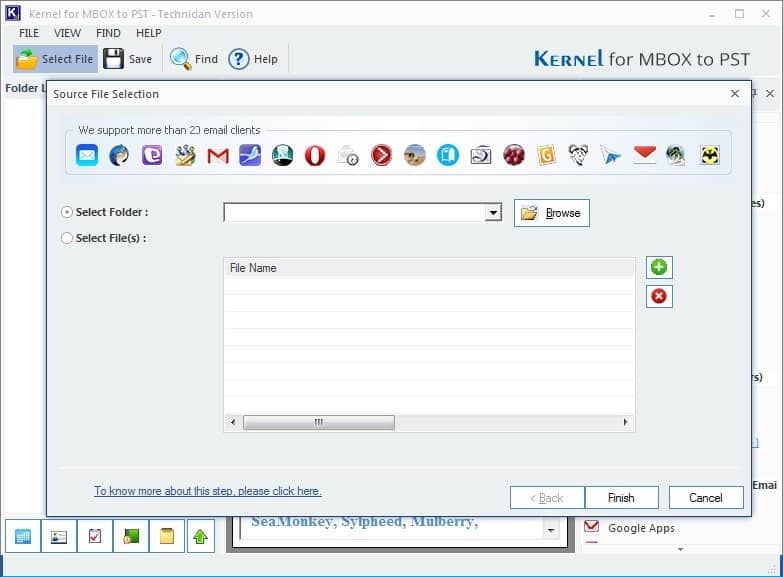Choose the Select Folder radio option

pyautogui.click(x=66, y=212)
